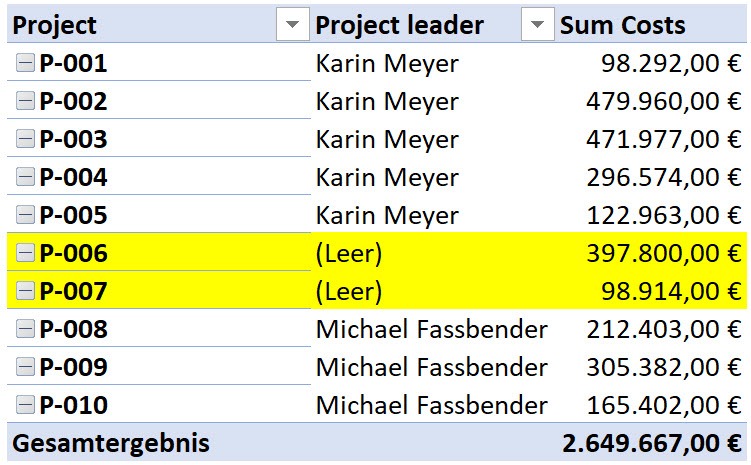
Task: Click the grand total 2.649.667,00 € cell
Action: [651, 442]
